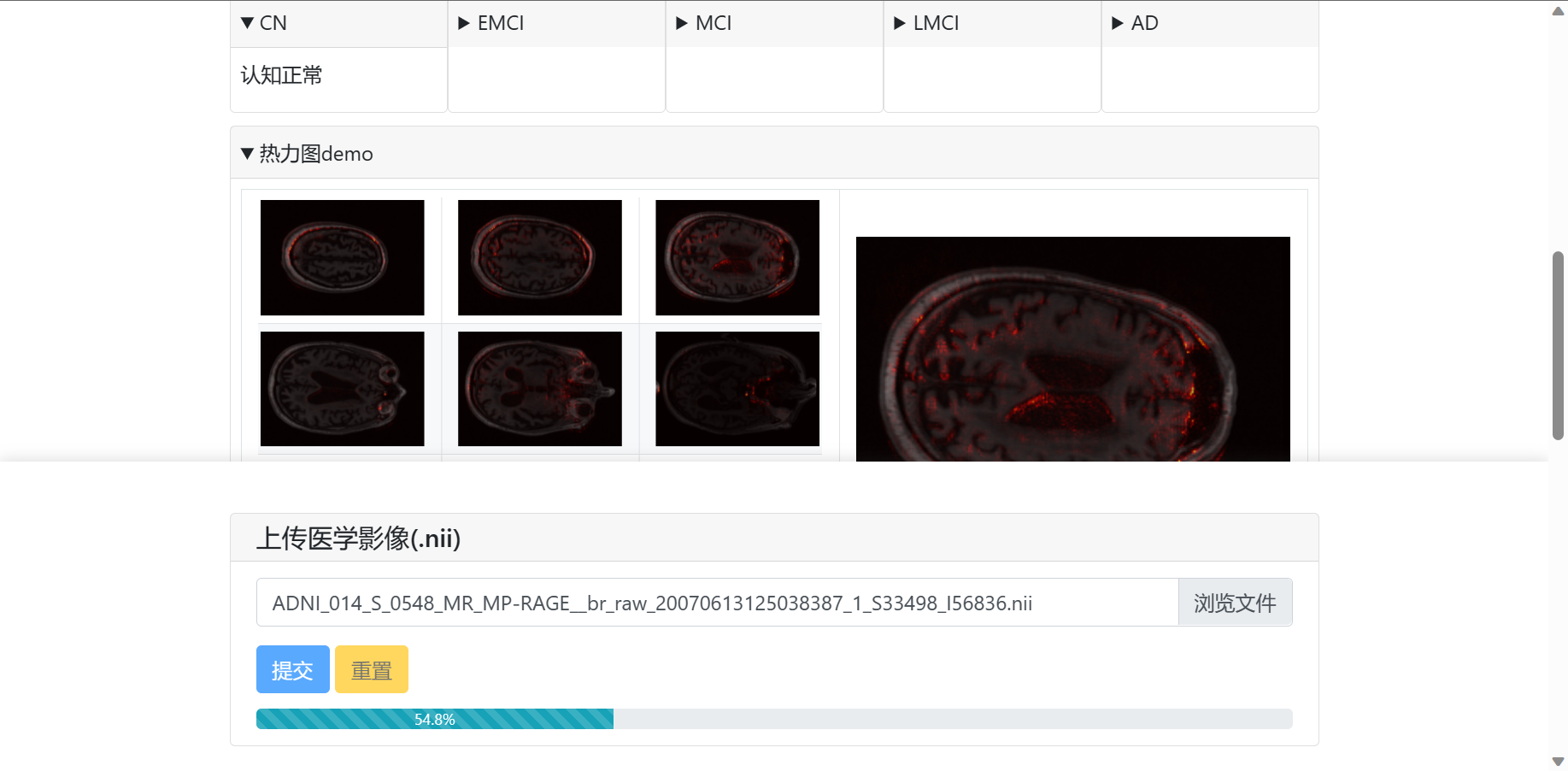1568x771 pixels.
Task: Select third heatmap thumbnail in top row
Action: click(x=737, y=257)
